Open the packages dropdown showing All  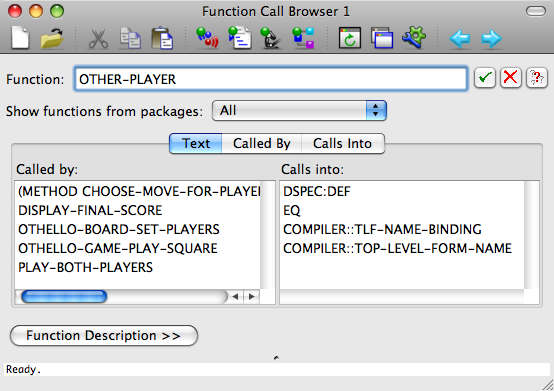299,111
